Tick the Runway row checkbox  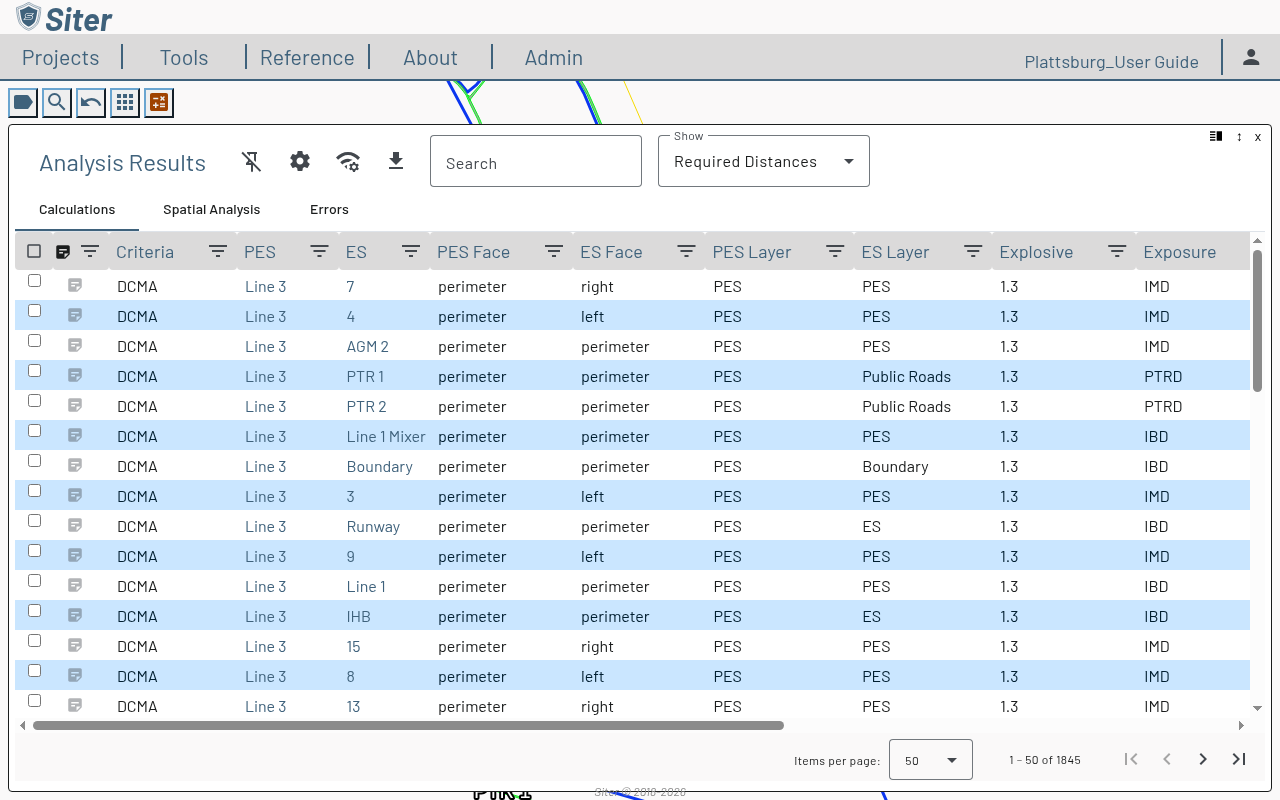click(x=34, y=521)
